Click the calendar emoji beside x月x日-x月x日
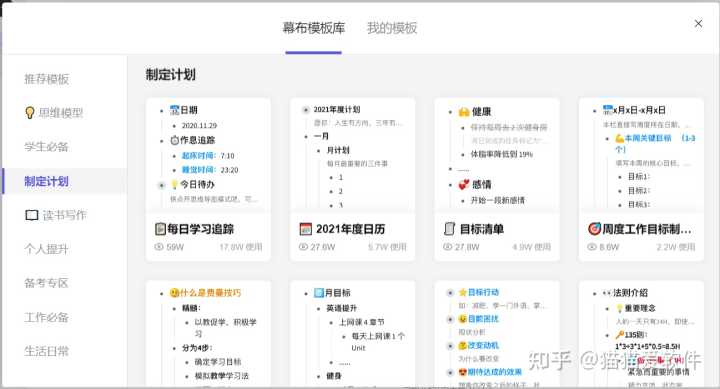Viewport: 720px width, 389px height. pyautogui.click(x=608, y=110)
